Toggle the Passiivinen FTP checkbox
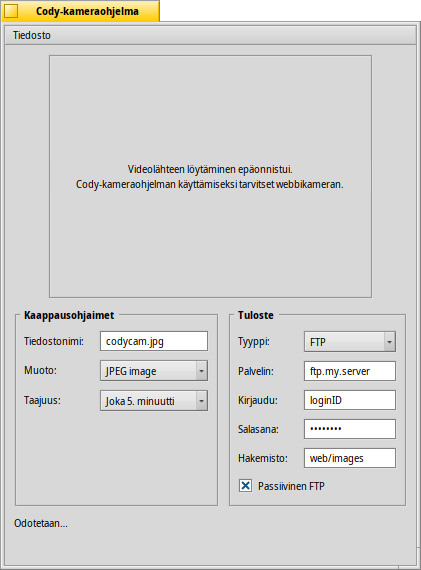The width and height of the screenshot is (421, 570). 245,486
